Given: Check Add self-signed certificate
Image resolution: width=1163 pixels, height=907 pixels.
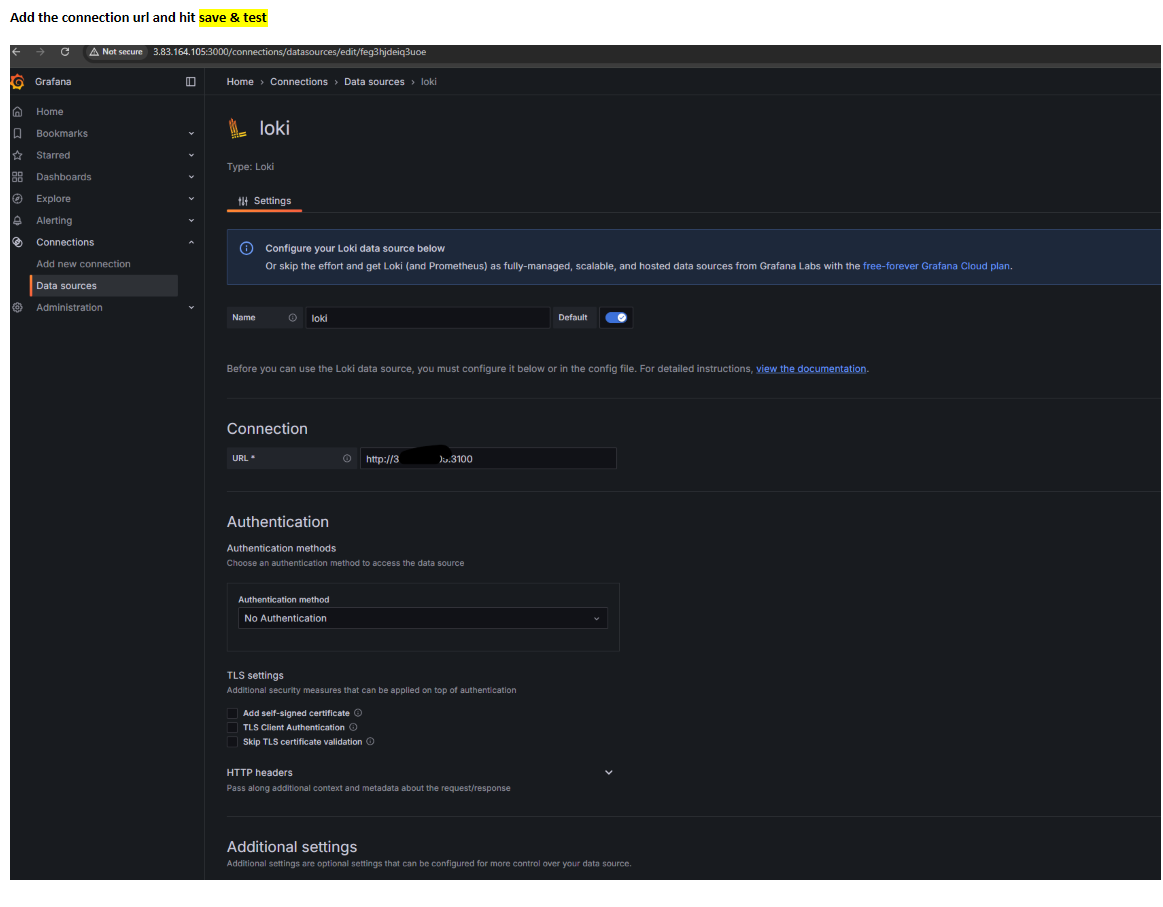Looking at the screenshot, I should (232, 713).
